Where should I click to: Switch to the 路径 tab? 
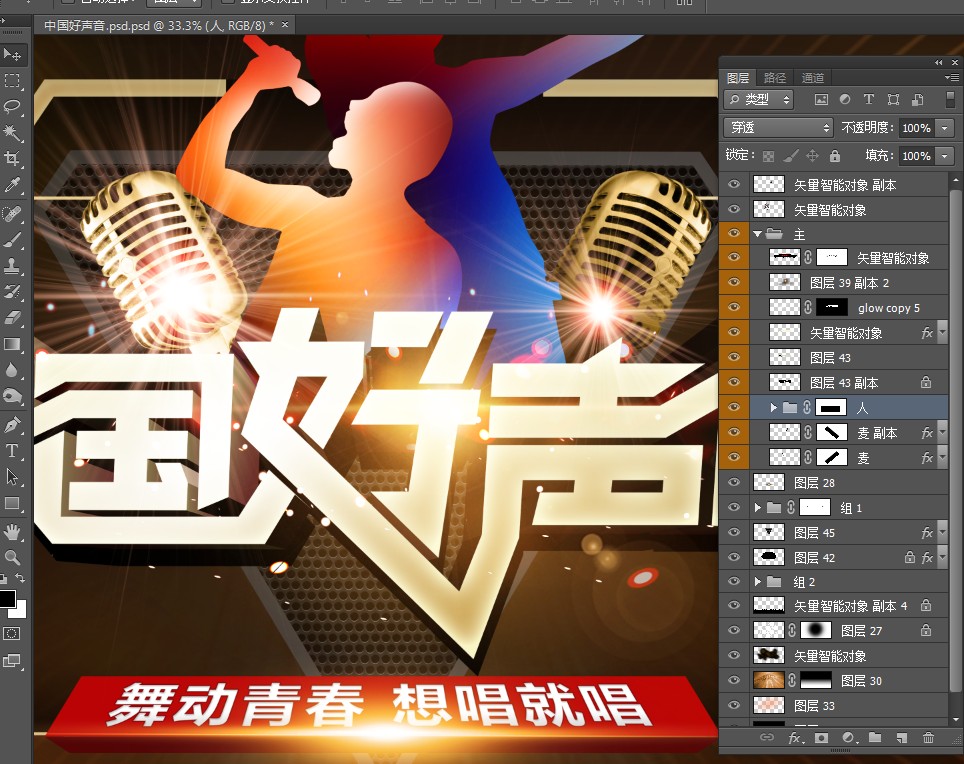click(775, 78)
